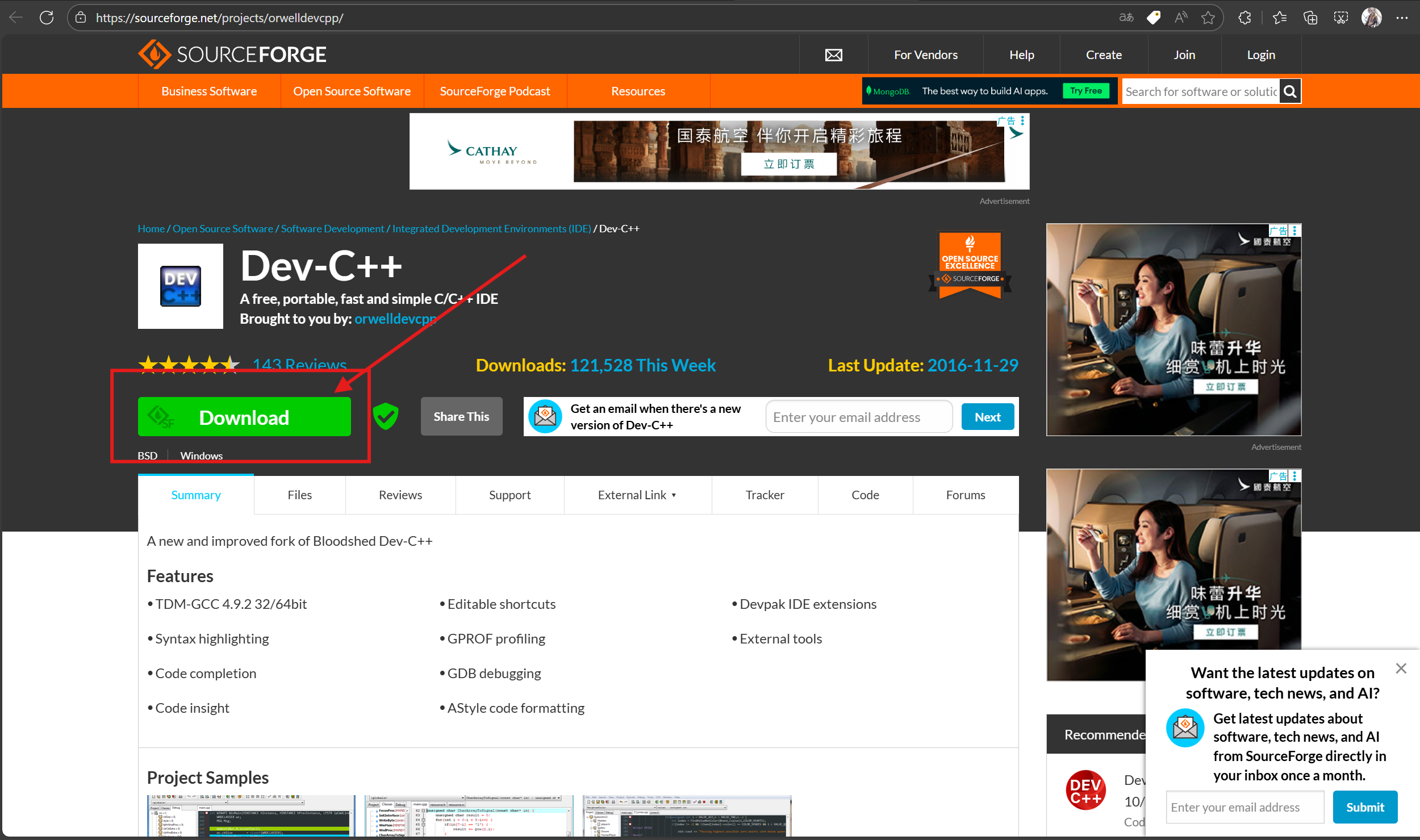
Task: Click the search magnifier icon
Action: pos(1290,91)
